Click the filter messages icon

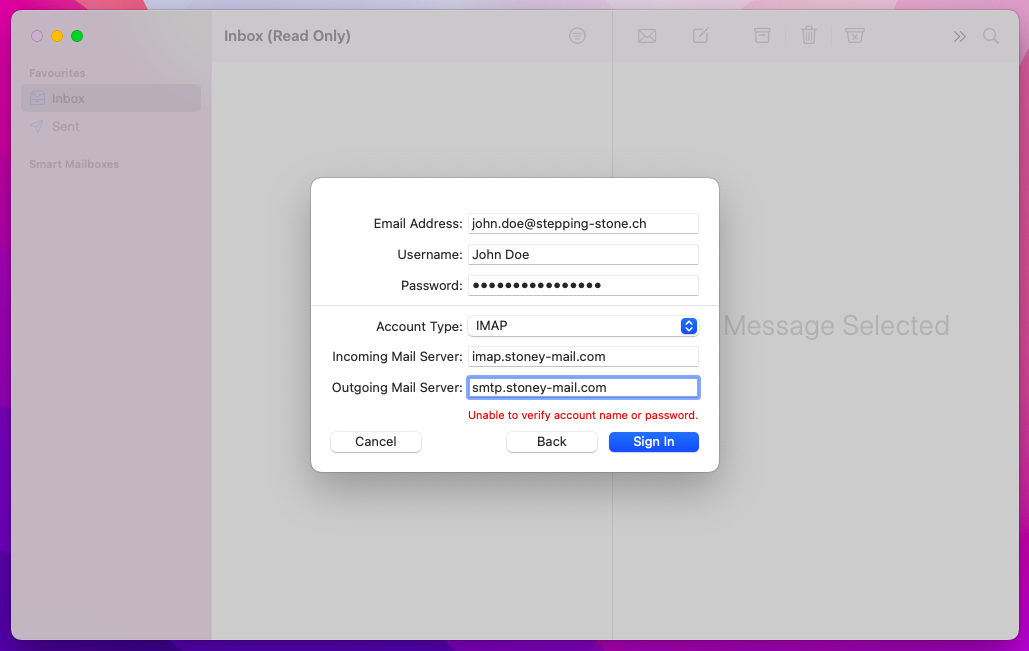(577, 36)
